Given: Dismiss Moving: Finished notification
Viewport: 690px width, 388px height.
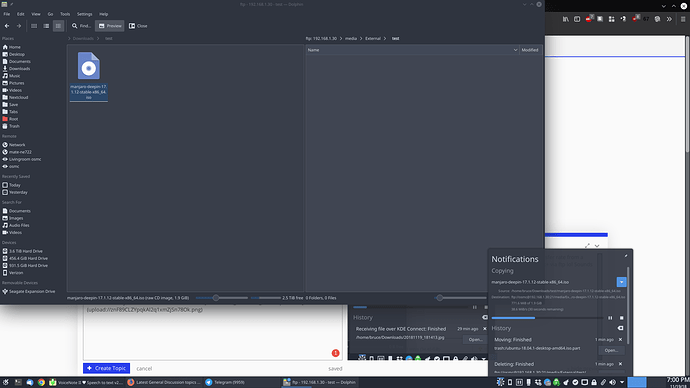Looking at the screenshot, I should click(x=620, y=340).
